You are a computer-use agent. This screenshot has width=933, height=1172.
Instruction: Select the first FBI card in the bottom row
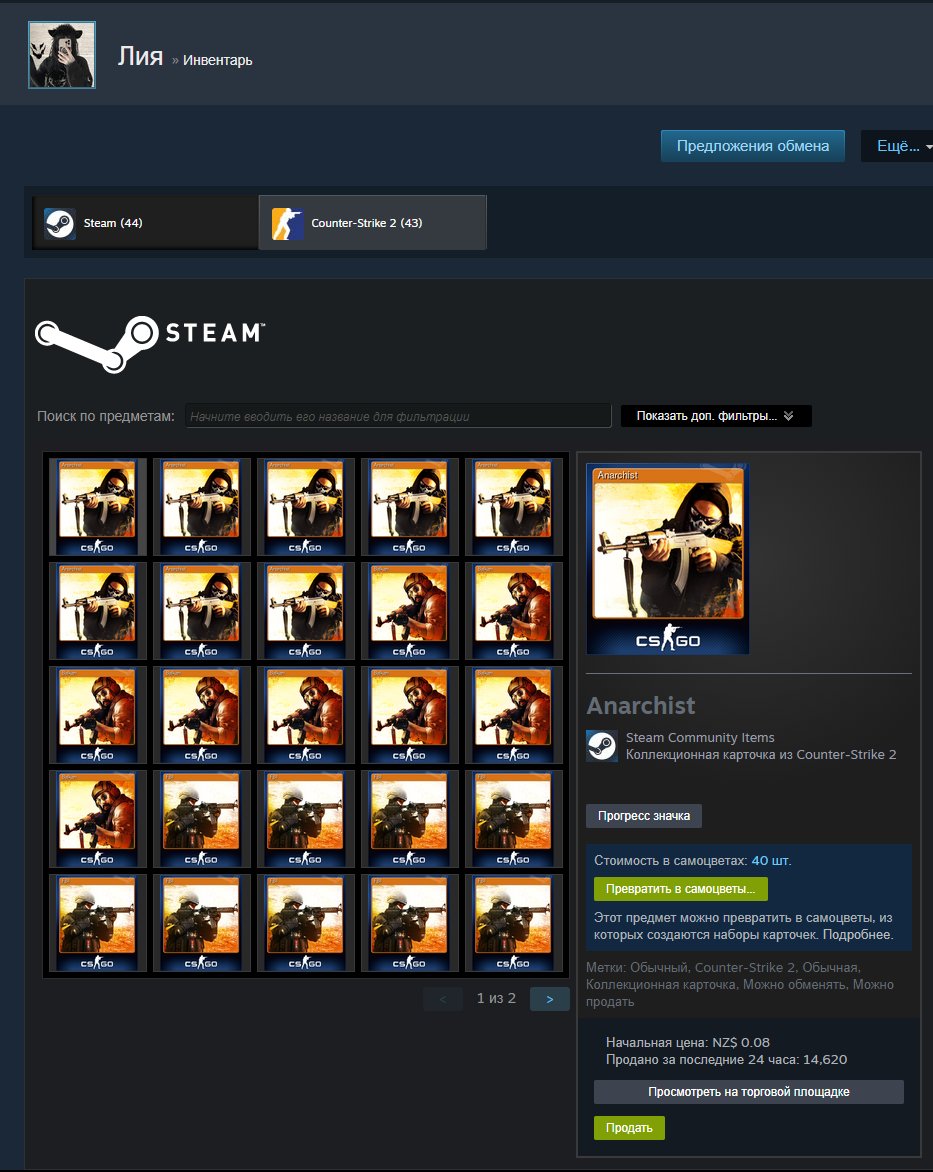(x=97, y=922)
